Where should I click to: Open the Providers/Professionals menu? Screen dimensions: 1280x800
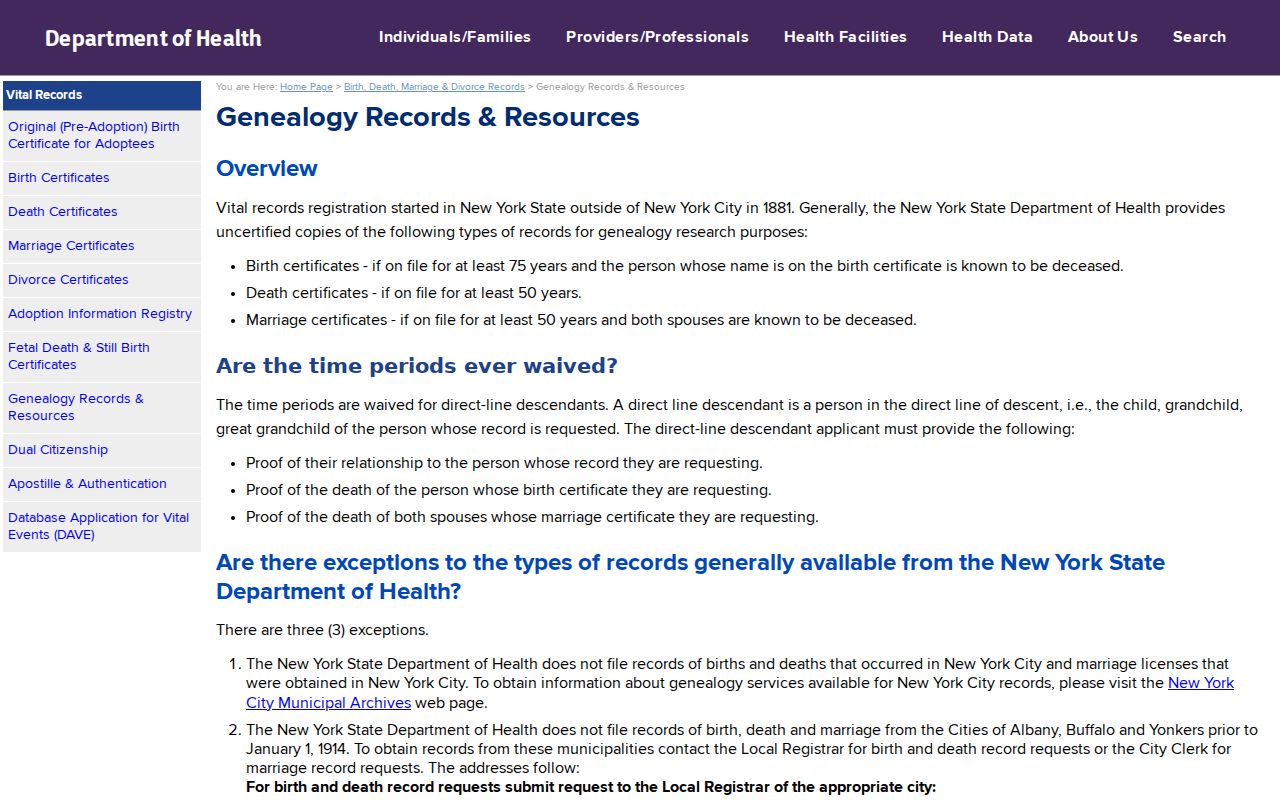(657, 37)
